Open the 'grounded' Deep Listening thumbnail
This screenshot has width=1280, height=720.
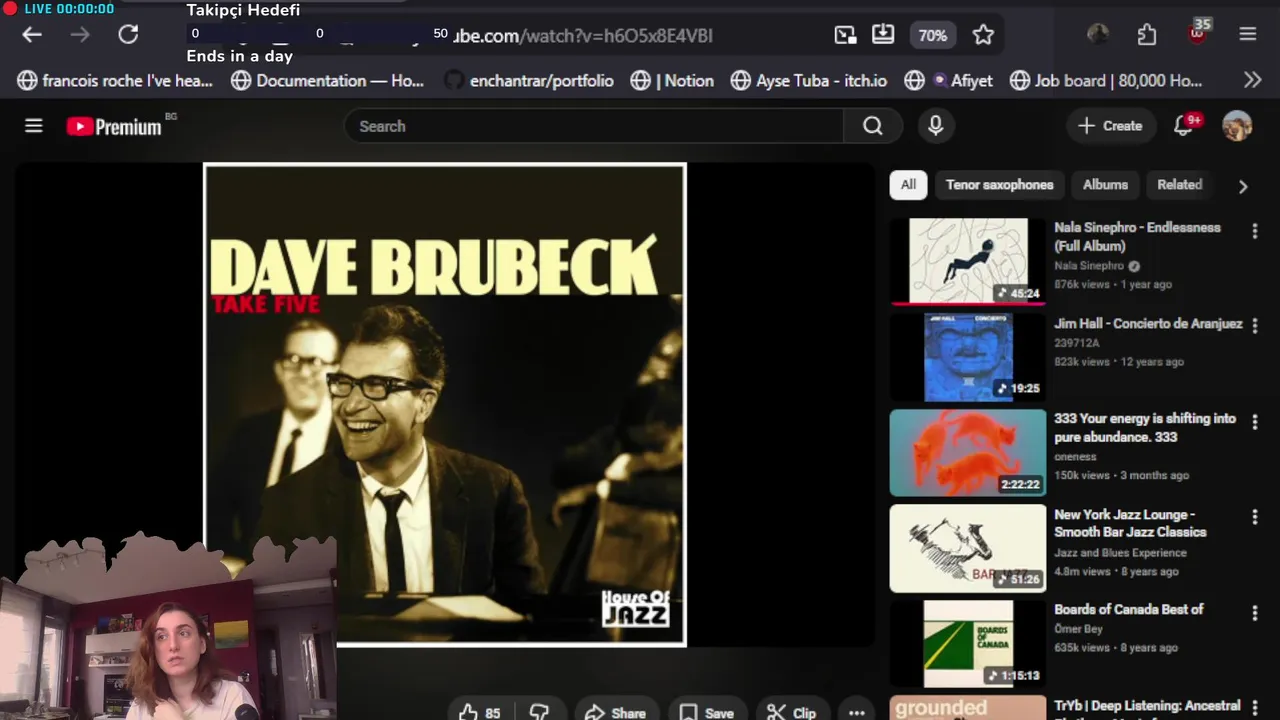coord(968,708)
